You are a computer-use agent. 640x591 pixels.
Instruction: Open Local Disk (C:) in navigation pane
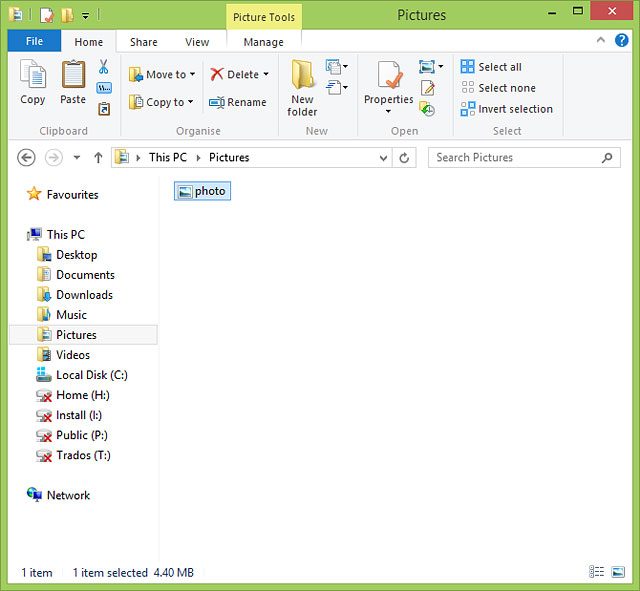pyautogui.click(x=82, y=375)
